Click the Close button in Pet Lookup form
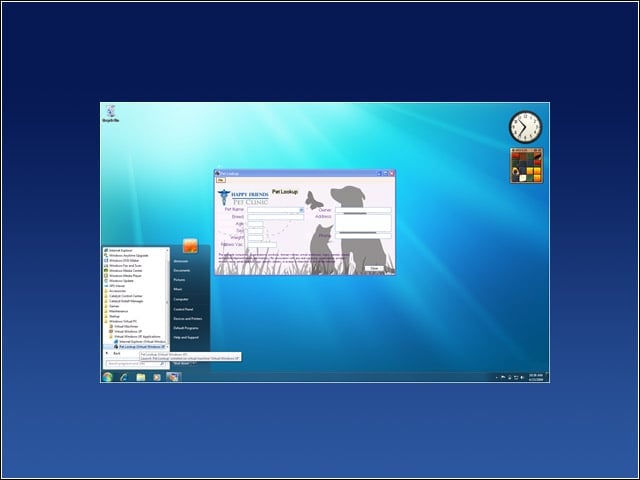 click(x=374, y=269)
